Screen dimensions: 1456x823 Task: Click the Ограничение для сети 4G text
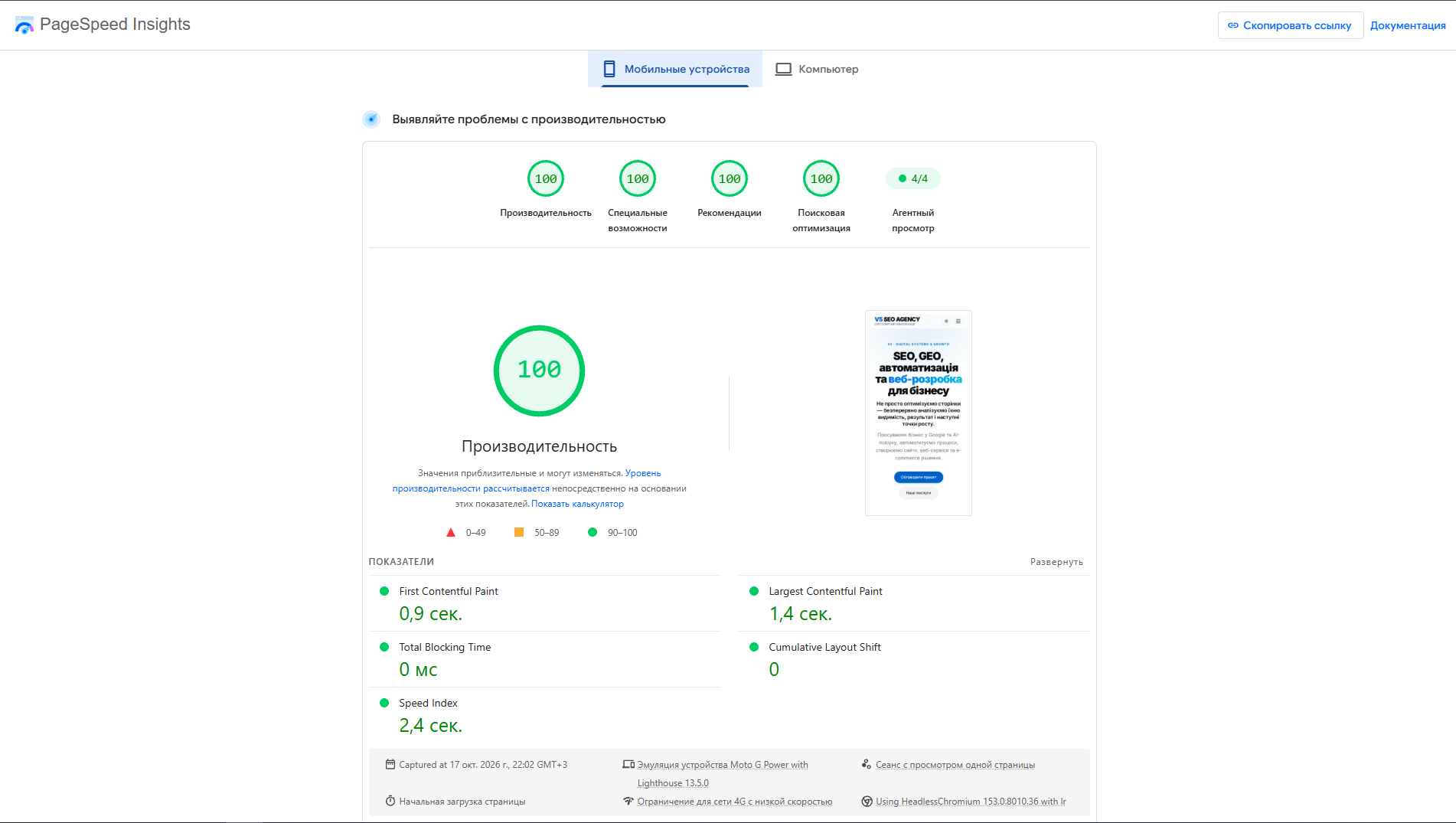[735, 801]
